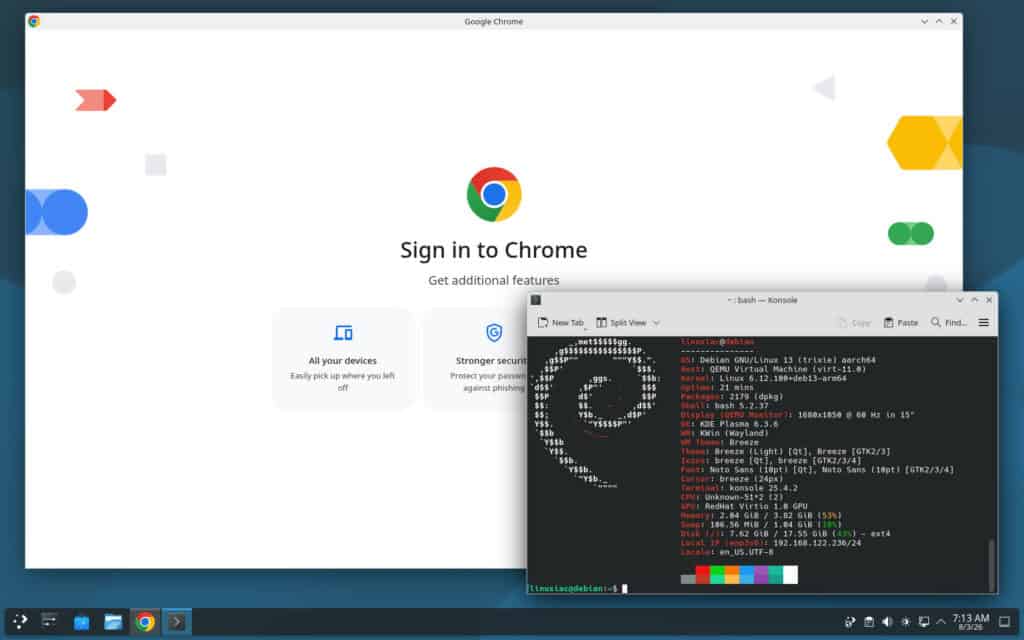
Task: Click the "All your devices" card title
Action: coord(343,360)
